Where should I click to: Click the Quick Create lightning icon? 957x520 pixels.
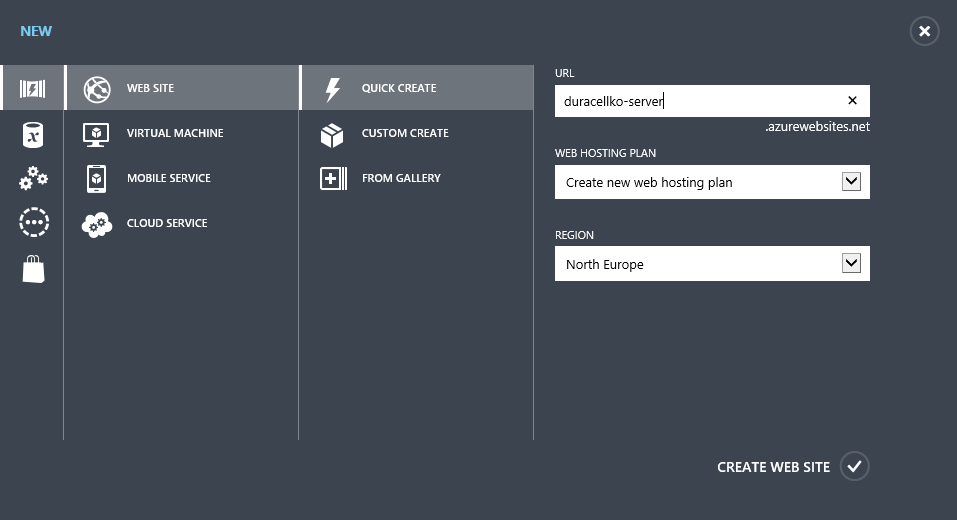pyautogui.click(x=333, y=90)
